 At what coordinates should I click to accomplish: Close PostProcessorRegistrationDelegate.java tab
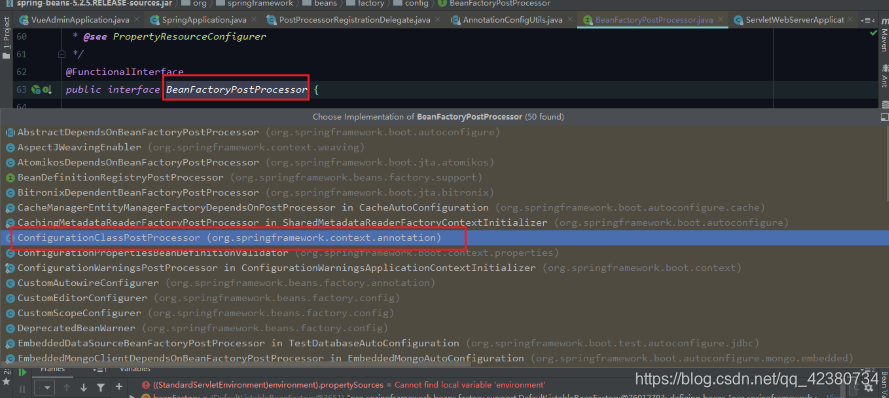(x=438, y=20)
